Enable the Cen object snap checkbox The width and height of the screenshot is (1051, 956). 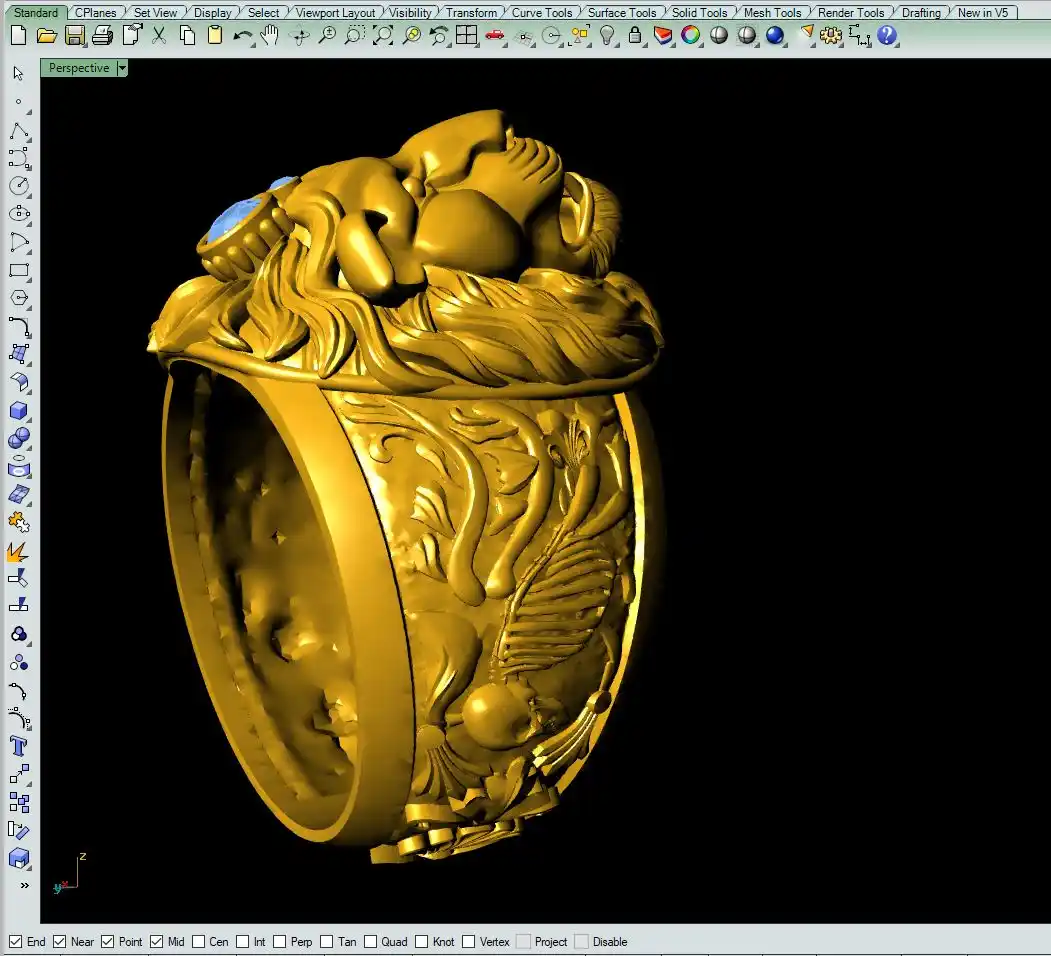point(199,942)
